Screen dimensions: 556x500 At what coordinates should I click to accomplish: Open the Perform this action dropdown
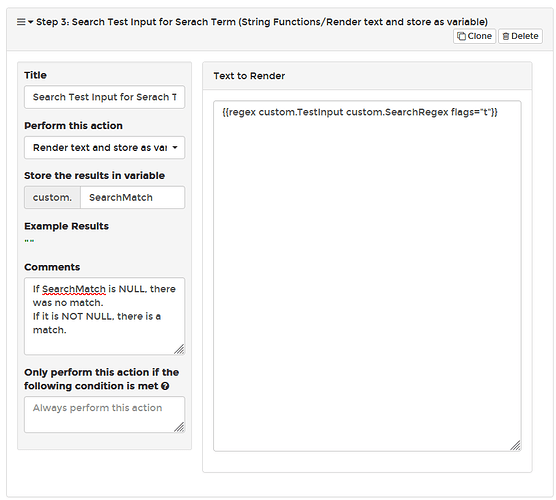[x=105, y=148]
